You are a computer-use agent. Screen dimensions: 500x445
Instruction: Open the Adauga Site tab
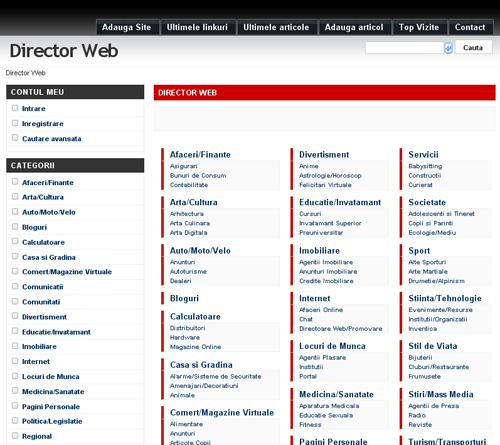click(x=127, y=27)
